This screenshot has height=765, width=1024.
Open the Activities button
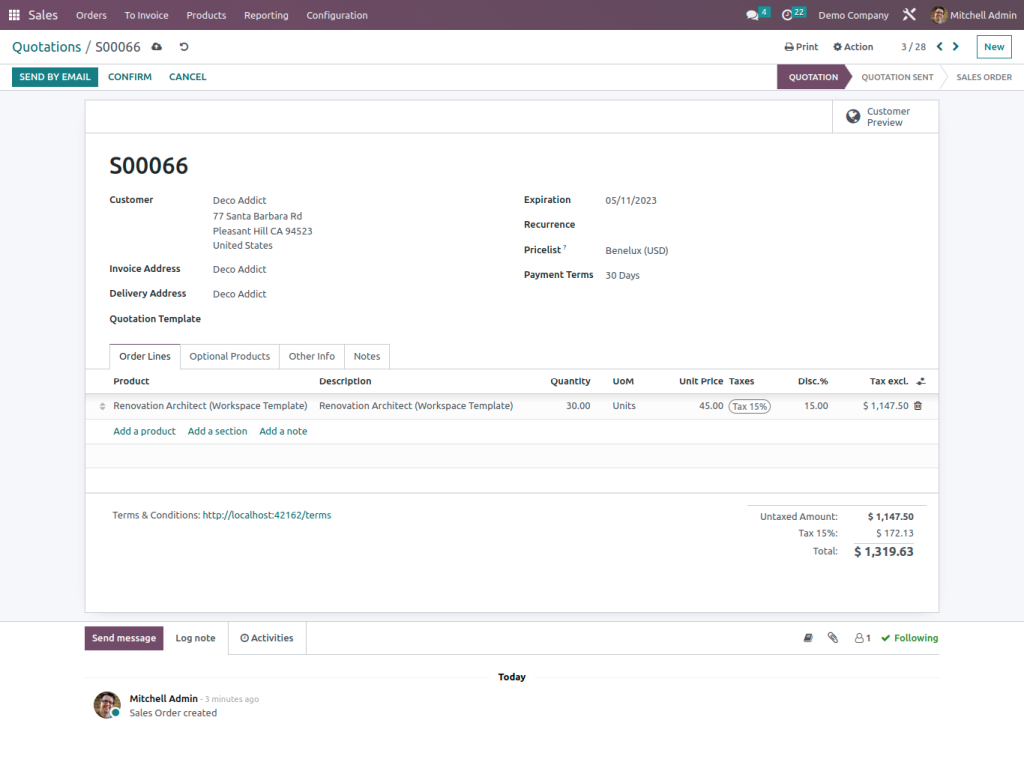(266, 638)
